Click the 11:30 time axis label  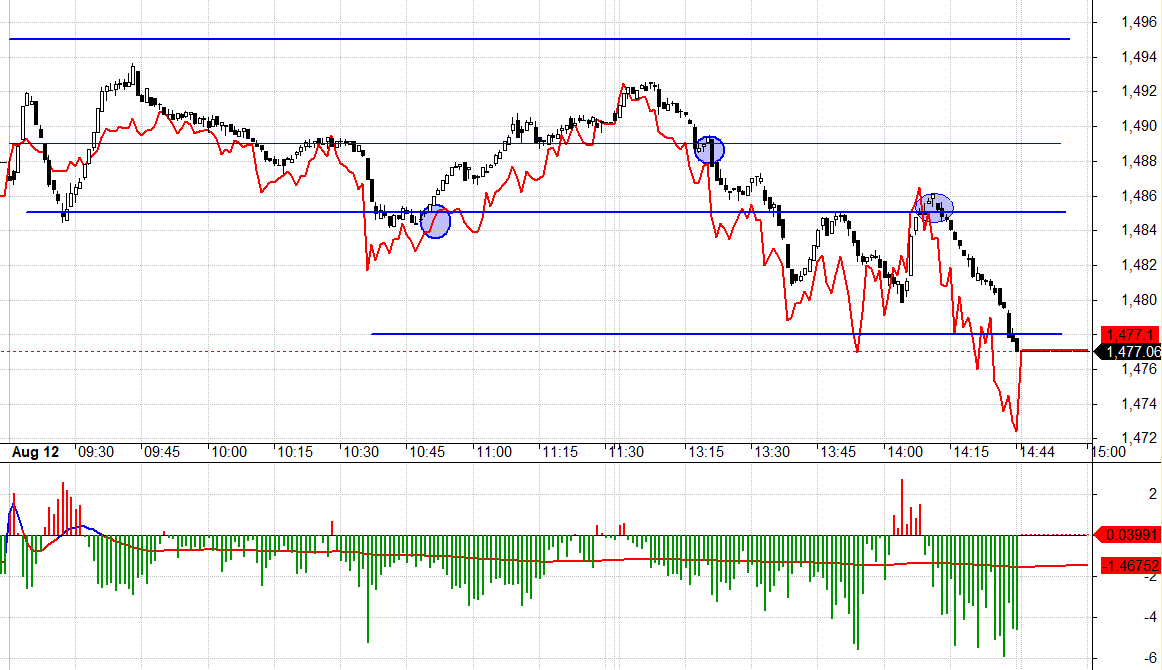(x=626, y=452)
